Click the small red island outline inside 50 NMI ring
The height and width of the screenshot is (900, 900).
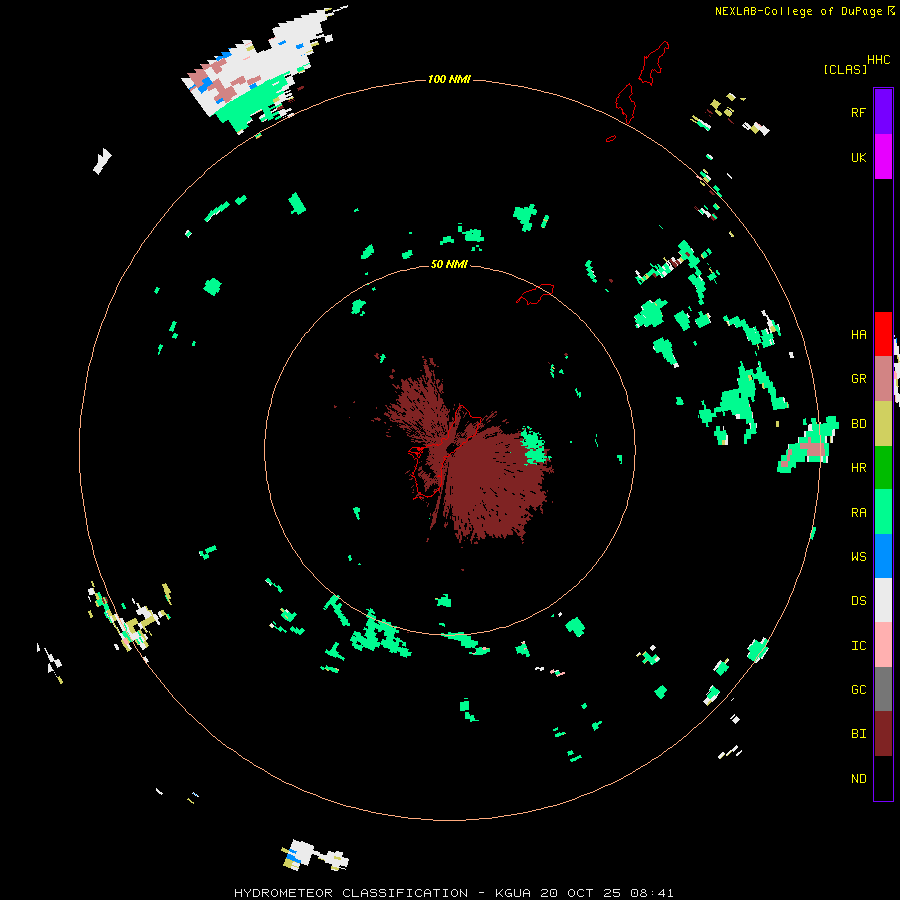click(x=536, y=293)
